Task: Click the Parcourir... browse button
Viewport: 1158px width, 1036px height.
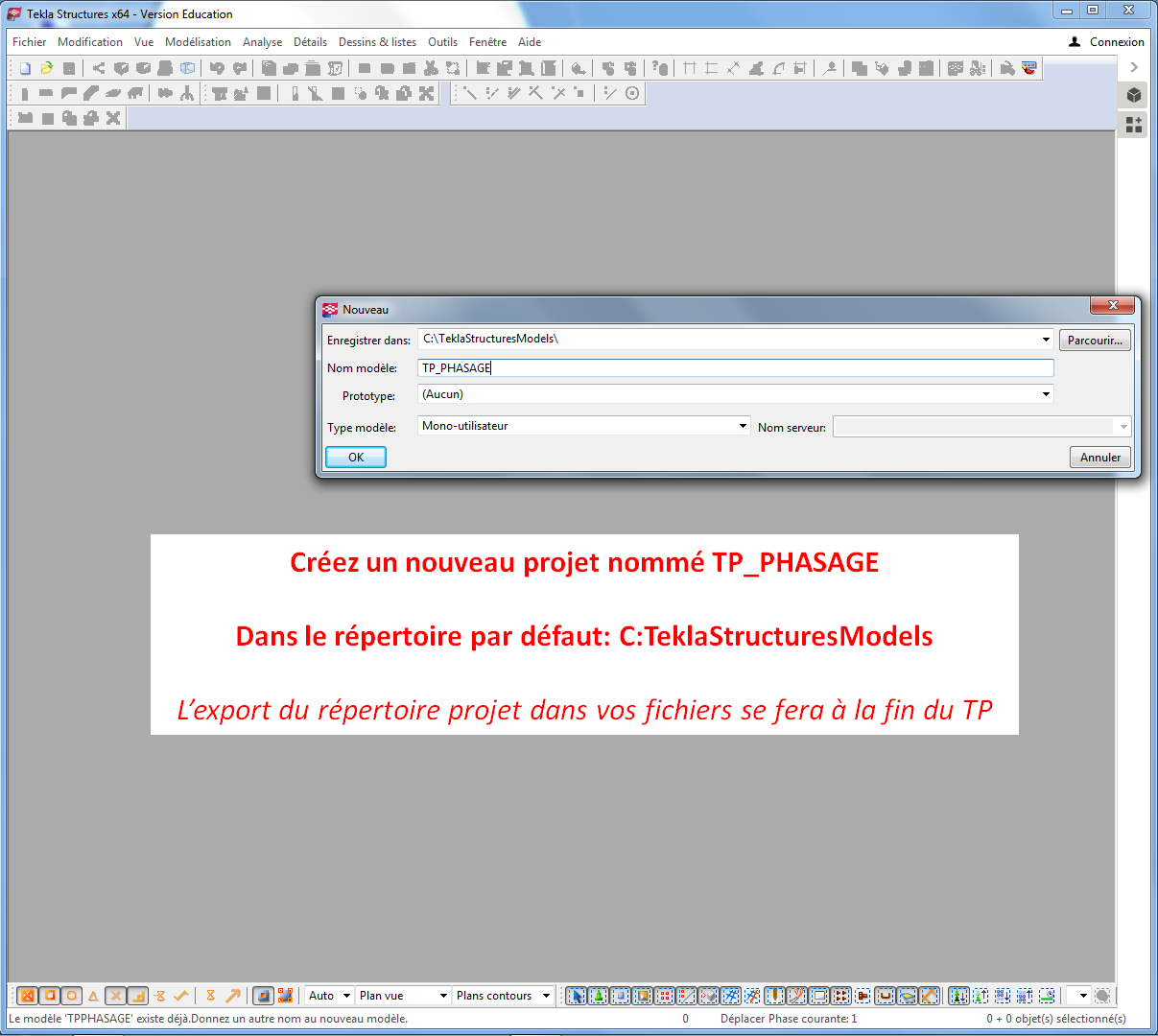Action: click(1095, 341)
